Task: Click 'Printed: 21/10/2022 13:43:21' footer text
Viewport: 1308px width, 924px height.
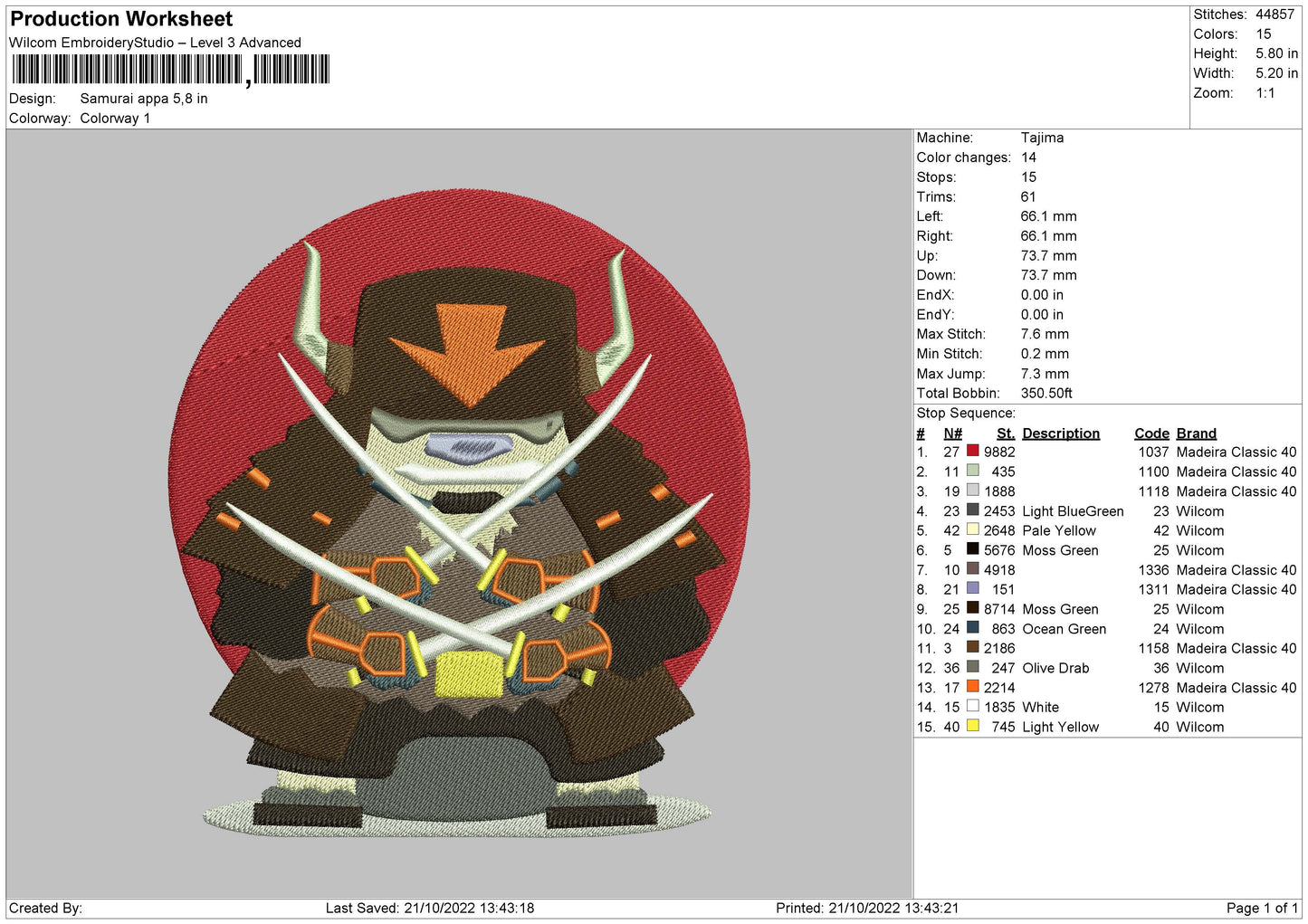Action: (x=867, y=908)
